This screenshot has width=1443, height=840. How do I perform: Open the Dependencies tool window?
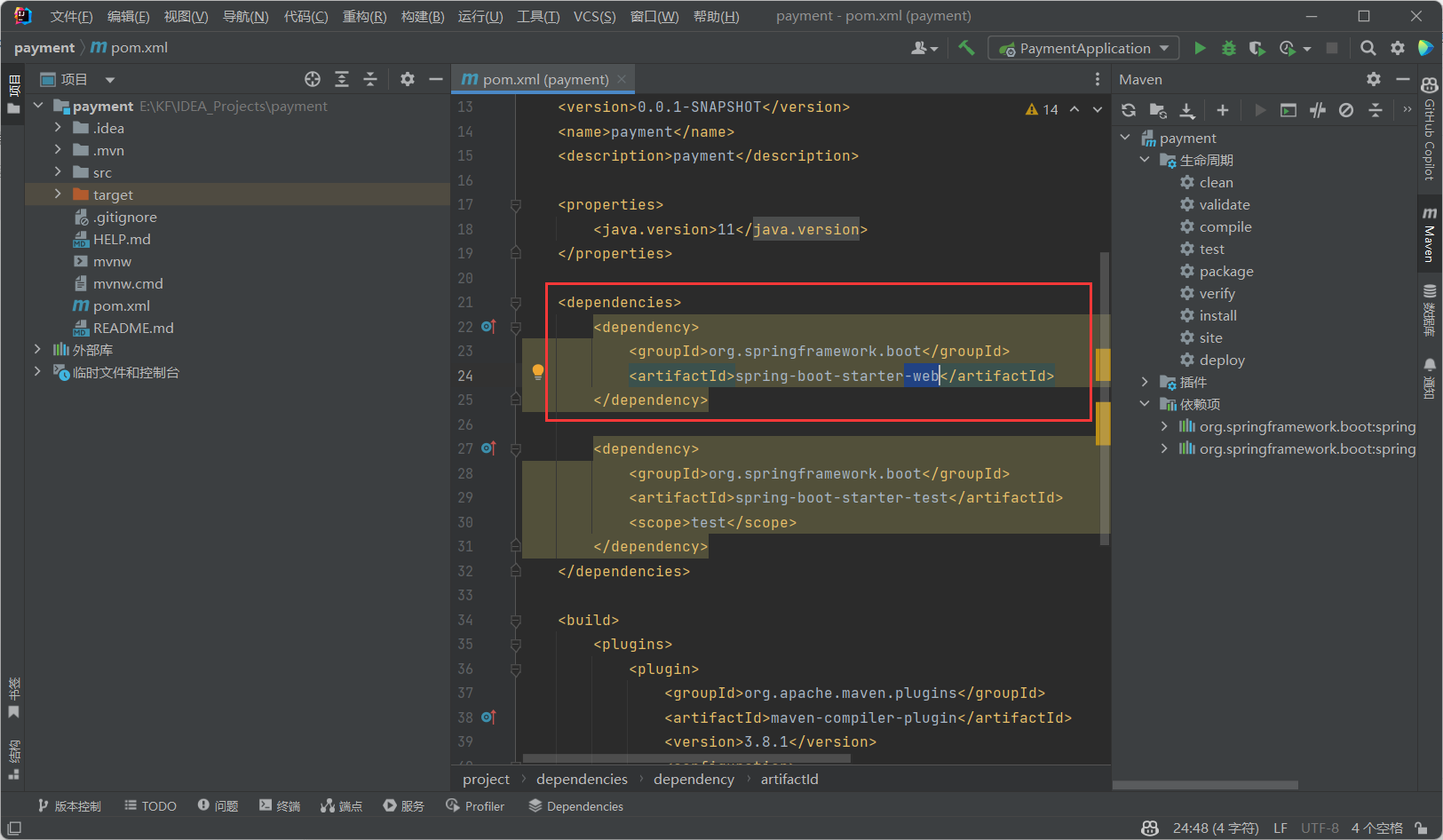(575, 805)
